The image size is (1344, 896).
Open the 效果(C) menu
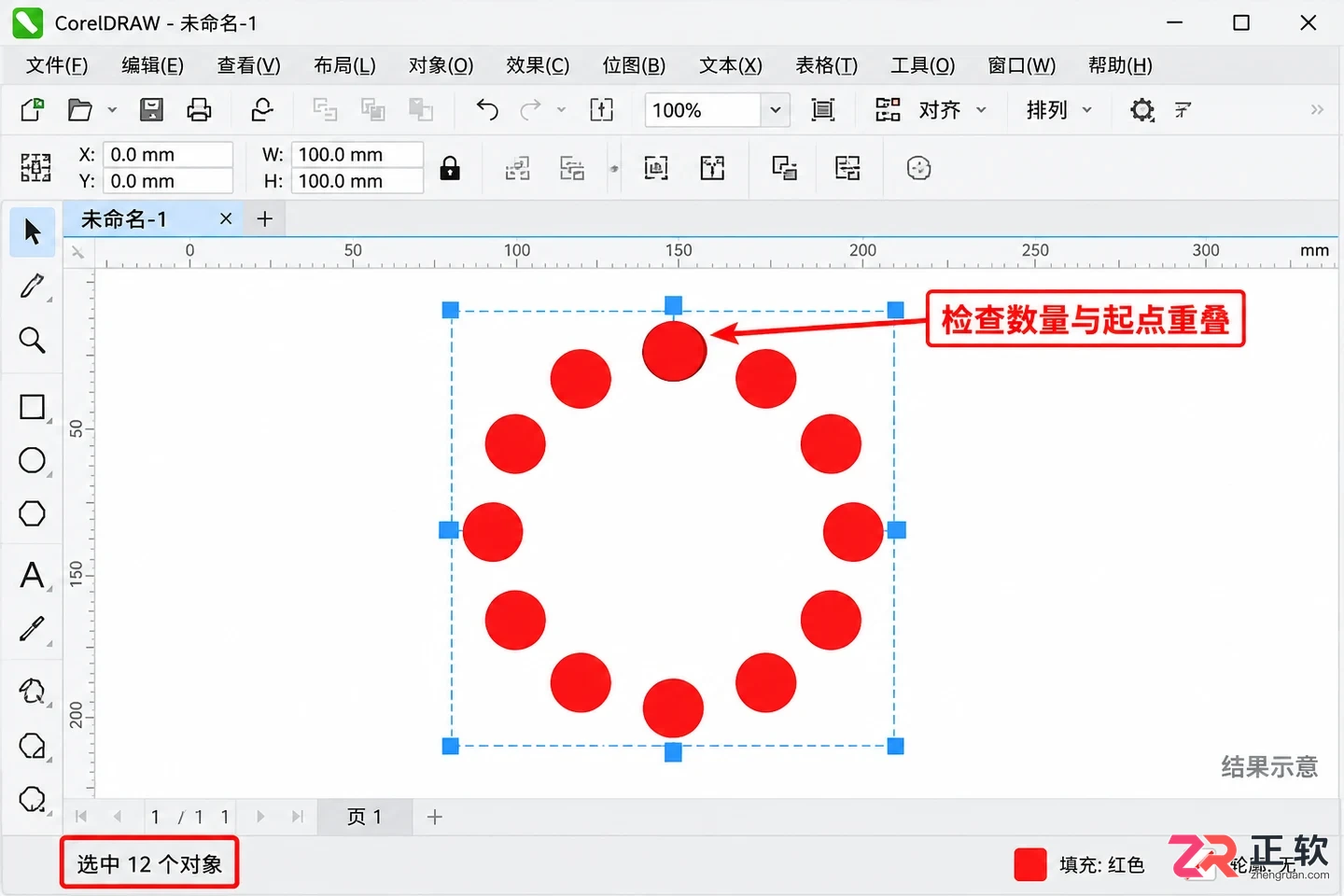coord(538,65)
